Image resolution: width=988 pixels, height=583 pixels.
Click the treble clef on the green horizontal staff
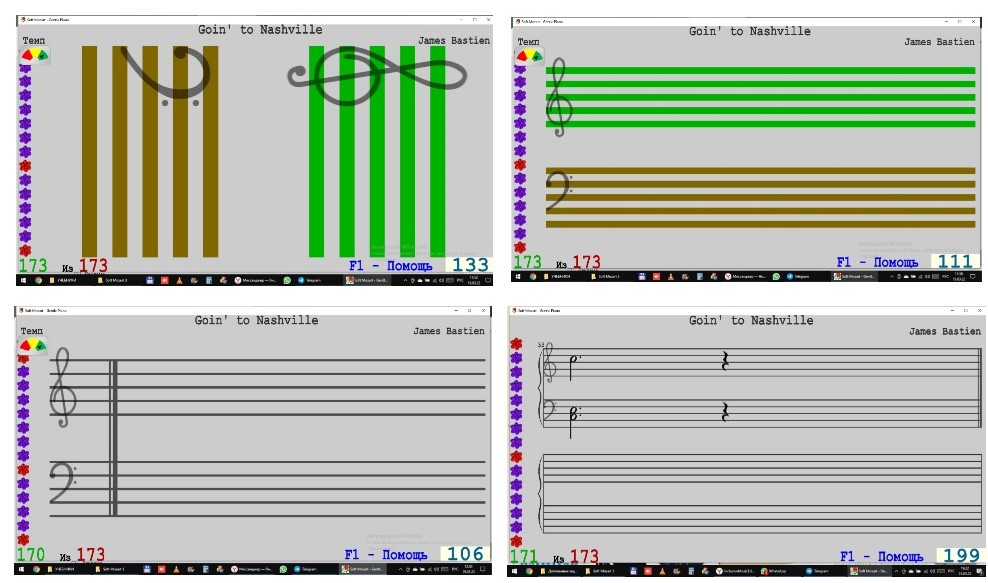click(559, 98)
